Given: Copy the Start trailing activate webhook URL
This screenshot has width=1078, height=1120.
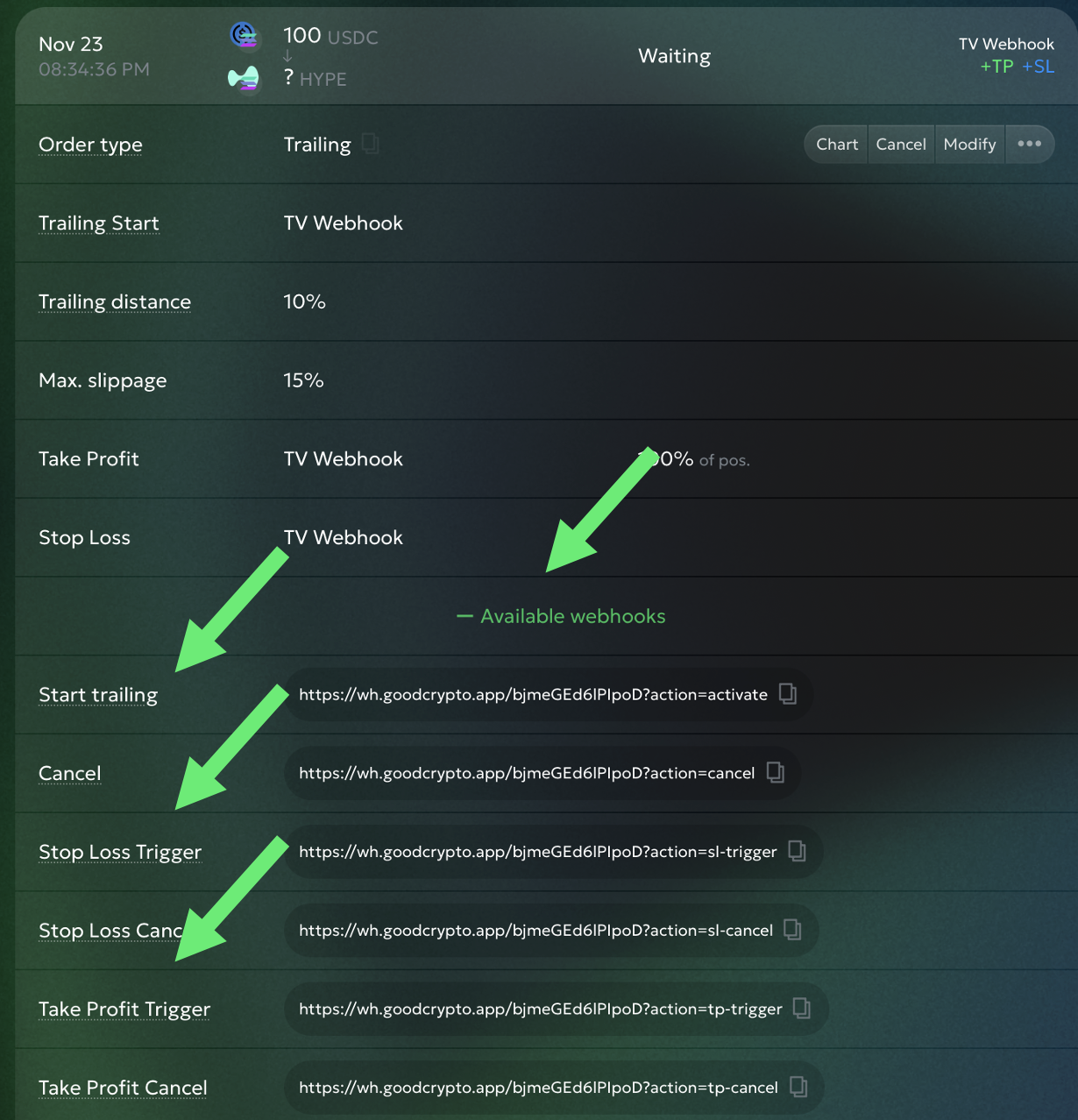Looking at the screenshot, I should (x=788, y=694).
